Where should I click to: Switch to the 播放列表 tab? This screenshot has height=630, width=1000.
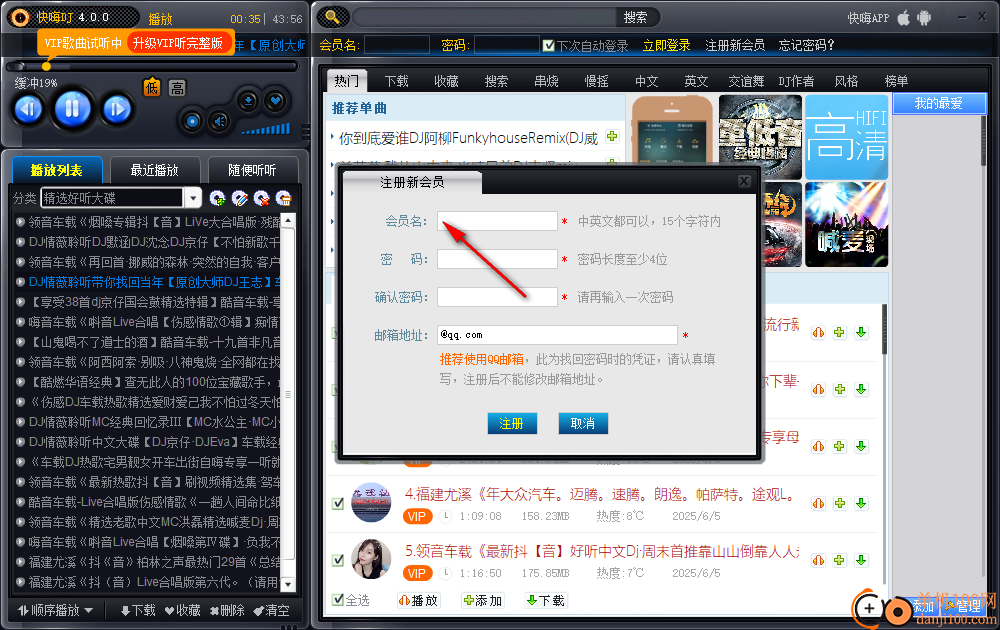click(57, 170)
